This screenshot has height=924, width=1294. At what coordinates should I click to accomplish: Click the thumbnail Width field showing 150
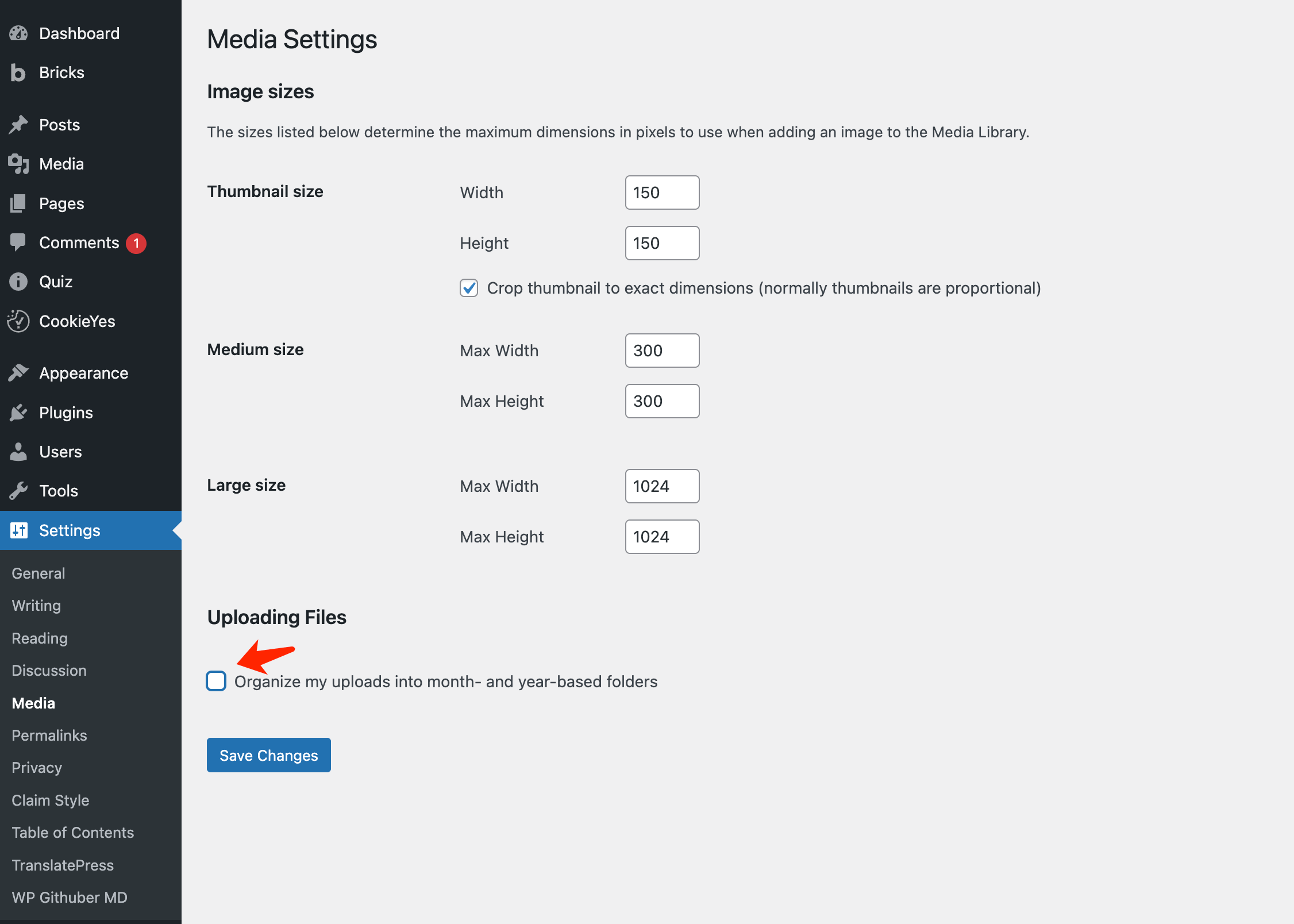[661, 192]
